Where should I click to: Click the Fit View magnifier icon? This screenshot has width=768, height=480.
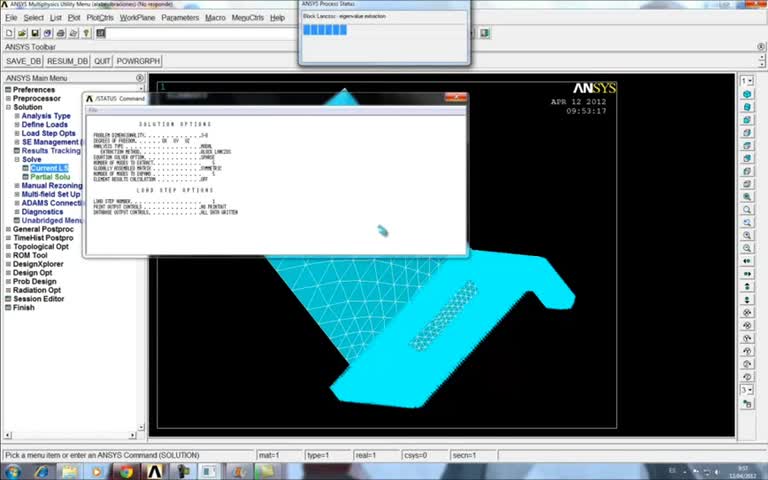pos(747,197)
